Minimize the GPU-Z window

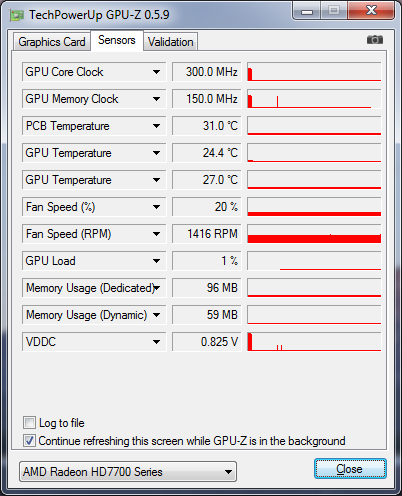point(307,11)
